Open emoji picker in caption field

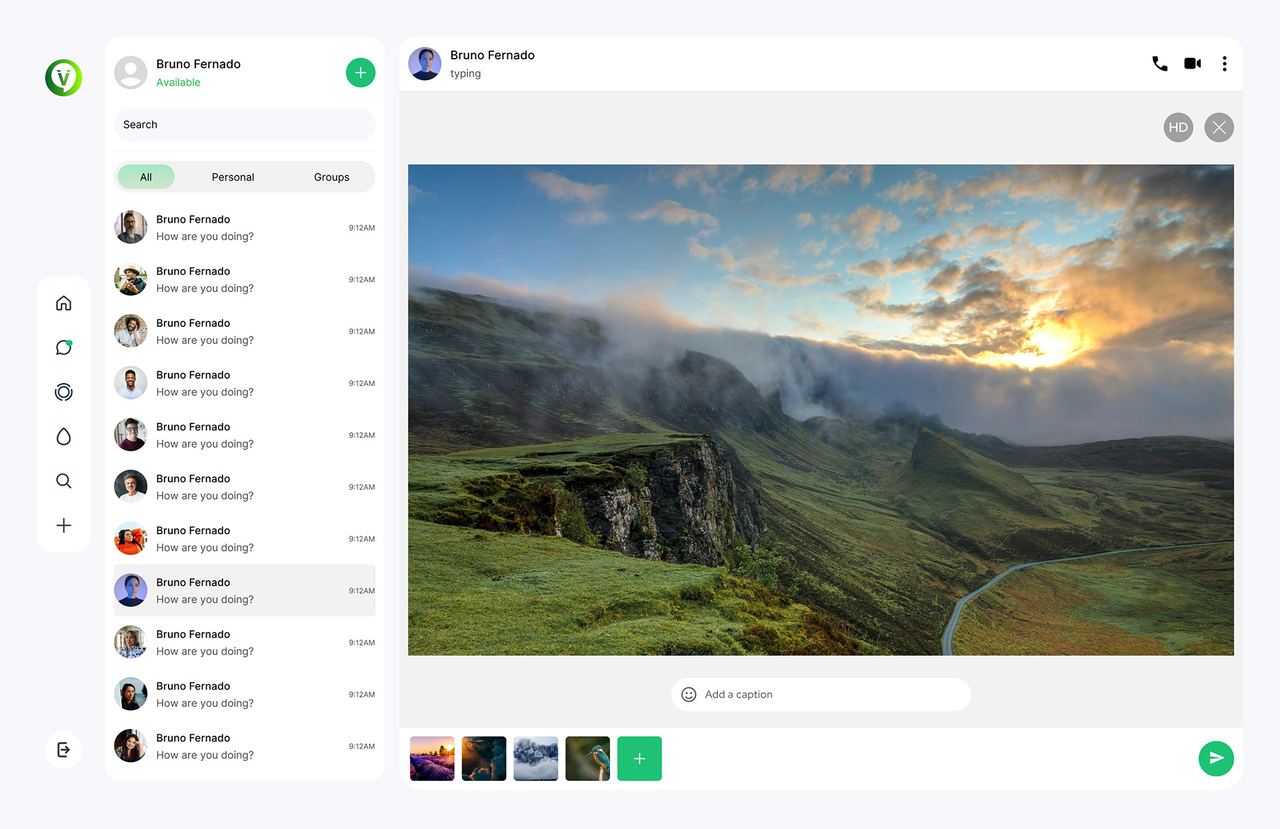[x=688, y=694]
